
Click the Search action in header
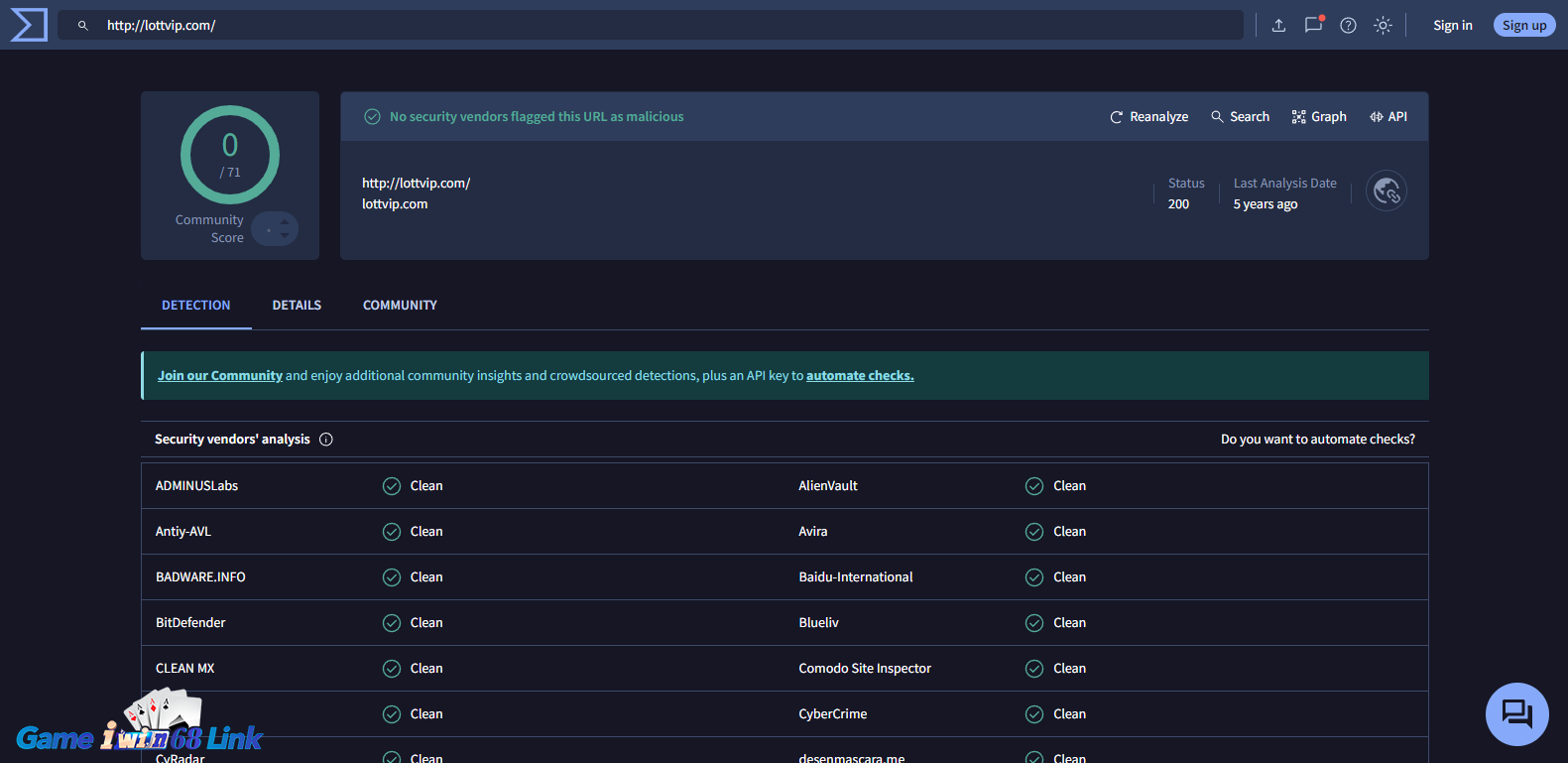coord(1240,117)
